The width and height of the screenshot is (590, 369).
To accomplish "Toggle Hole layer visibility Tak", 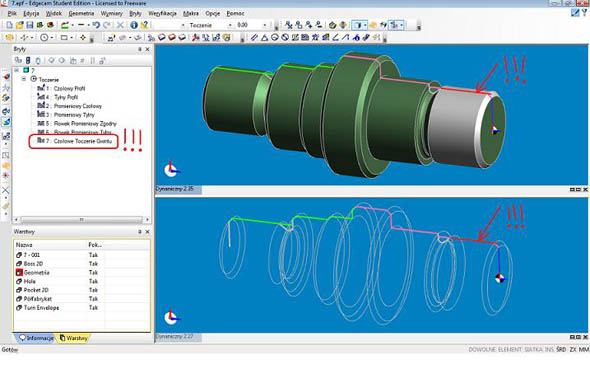I will pos(93,281).
